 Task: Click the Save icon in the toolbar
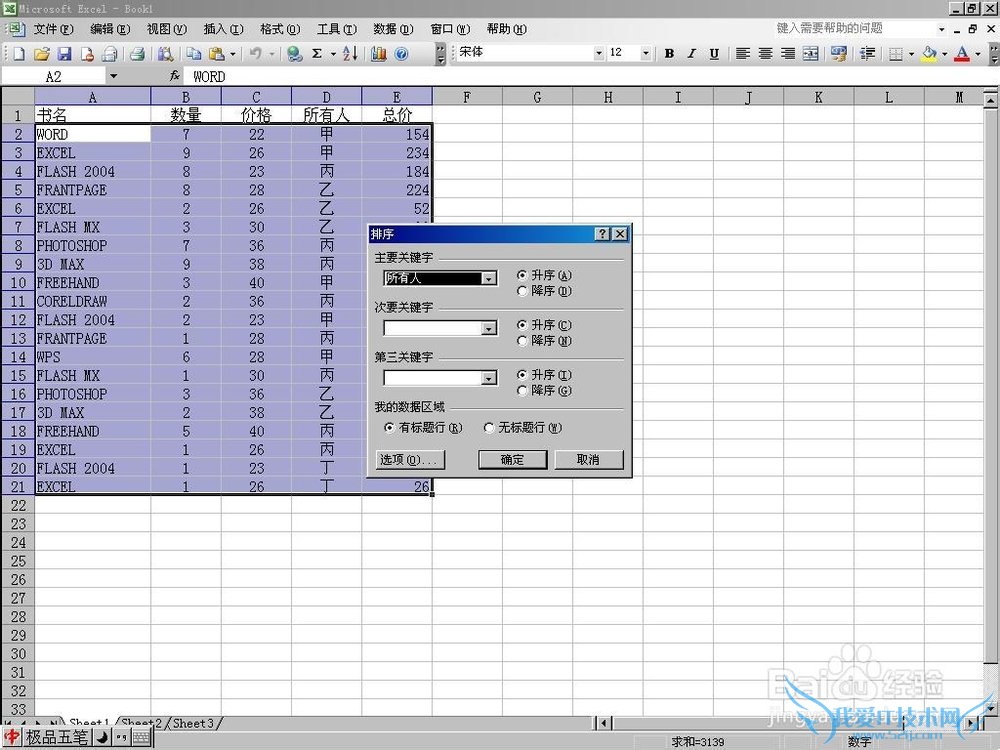(x=64, y=54)
